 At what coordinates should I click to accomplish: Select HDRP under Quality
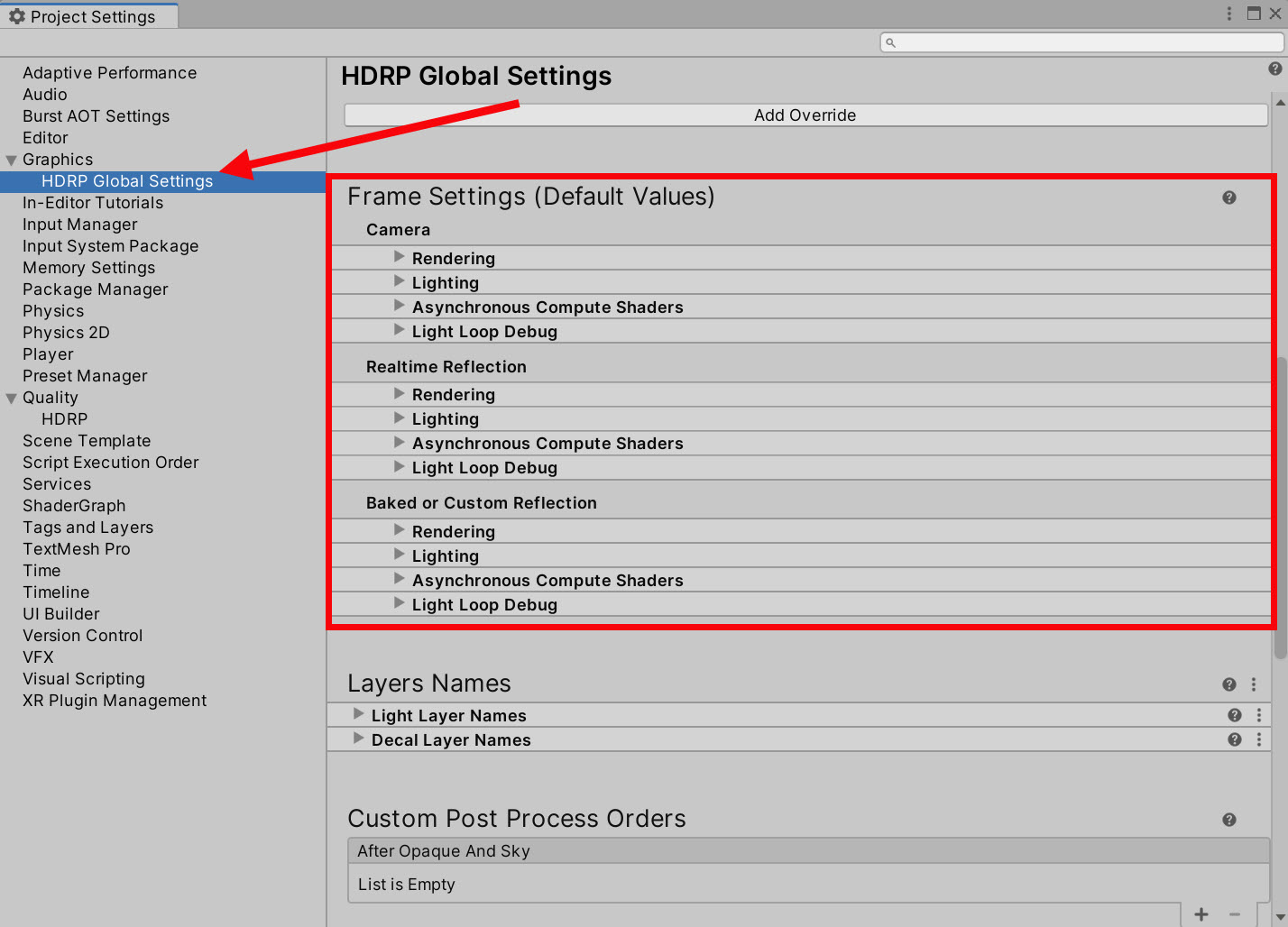click(x=64, y=419)
